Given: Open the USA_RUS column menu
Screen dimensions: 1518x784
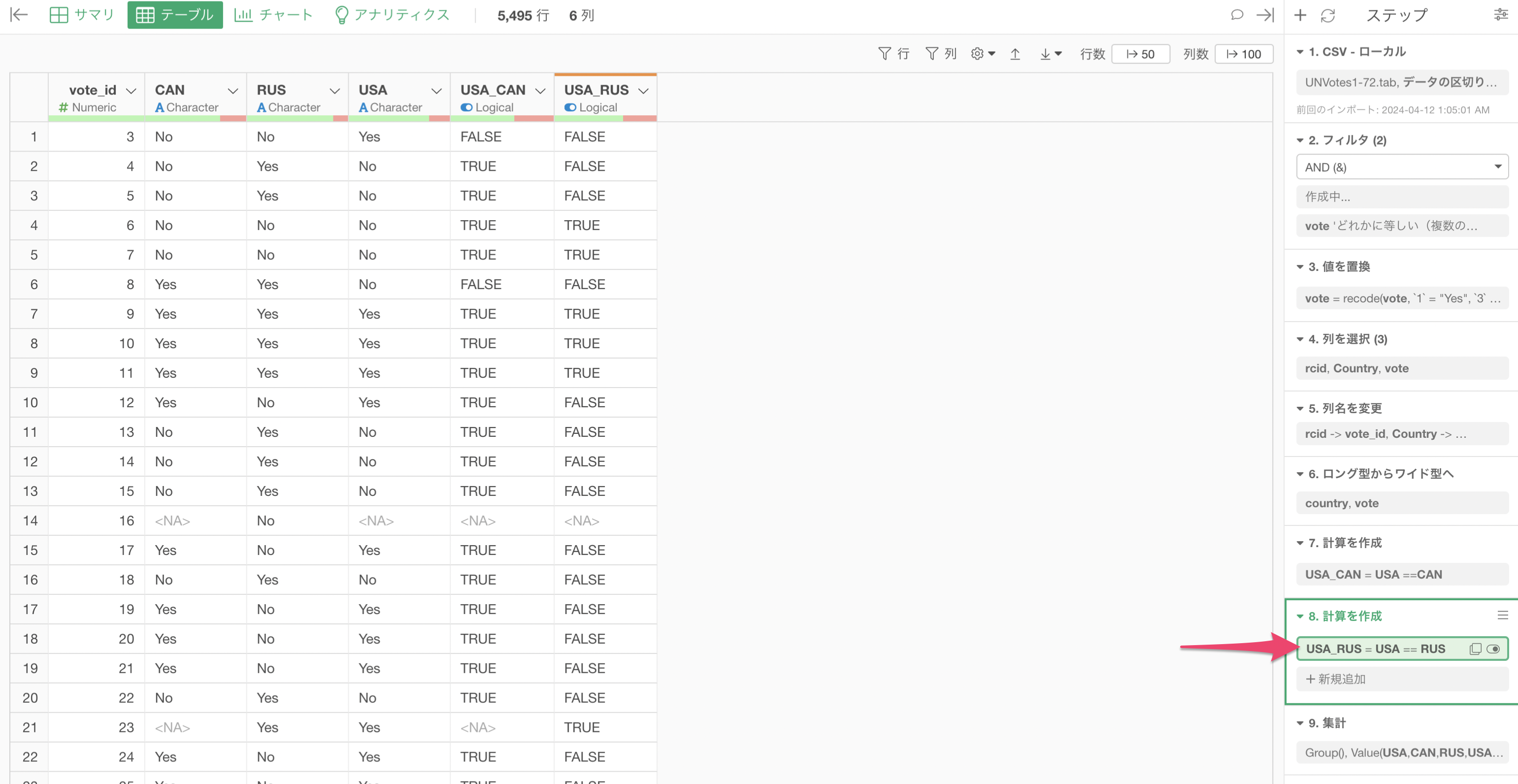Looking at the screenshot, I should (643, 91).
